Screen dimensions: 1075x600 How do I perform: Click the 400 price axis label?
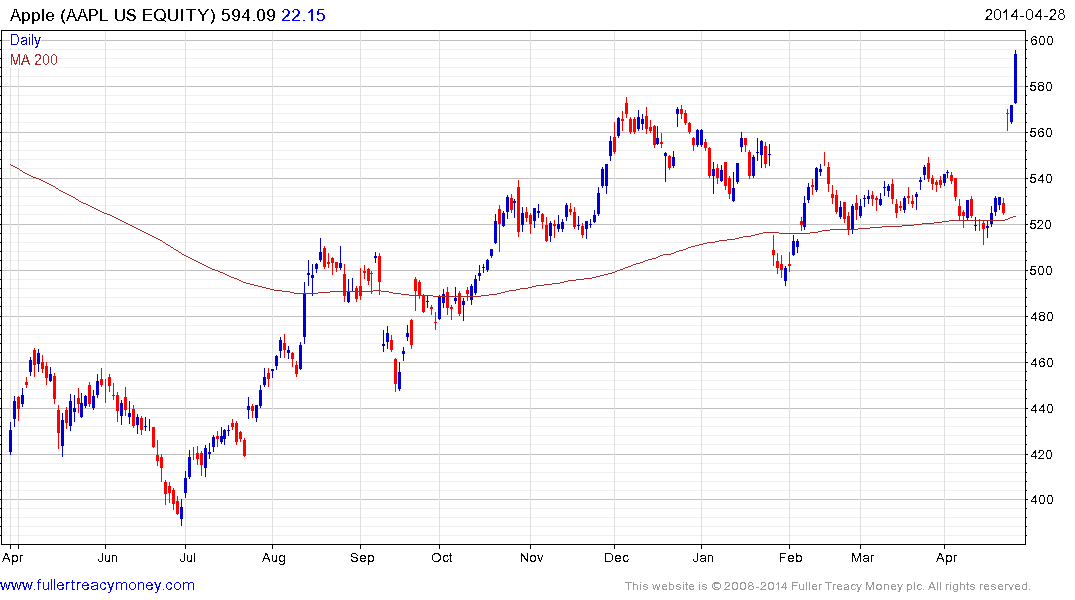1041,499
